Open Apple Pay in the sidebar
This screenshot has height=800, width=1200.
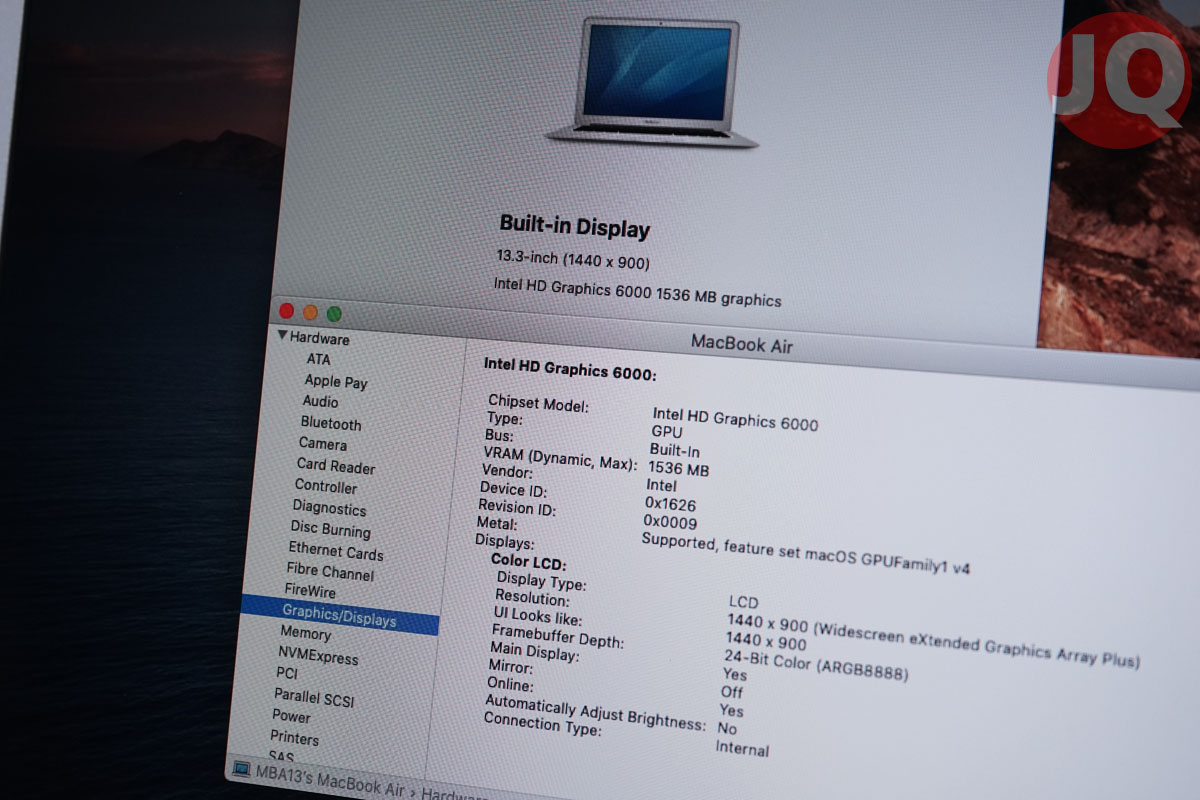pos(336,381)
